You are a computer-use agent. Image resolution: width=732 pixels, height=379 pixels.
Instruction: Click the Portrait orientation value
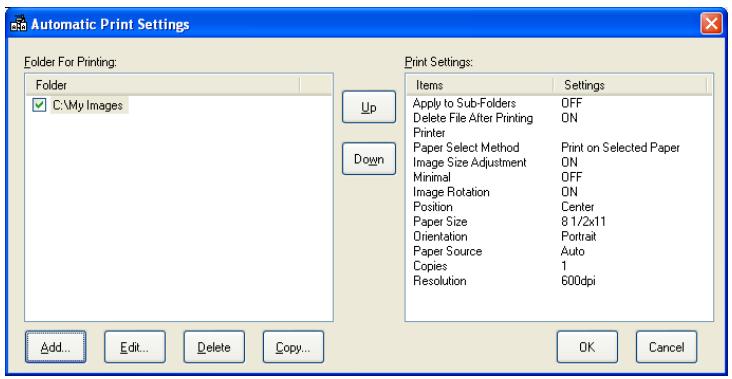(578, 237)
